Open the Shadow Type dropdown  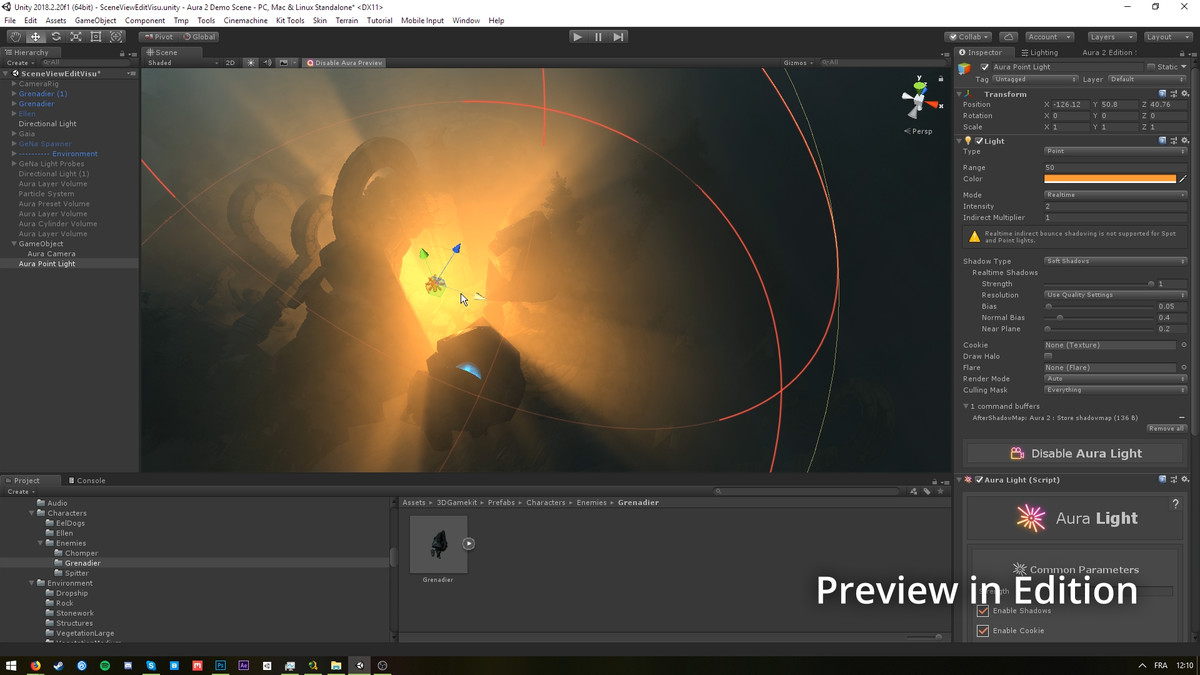tap(1115, 261)
